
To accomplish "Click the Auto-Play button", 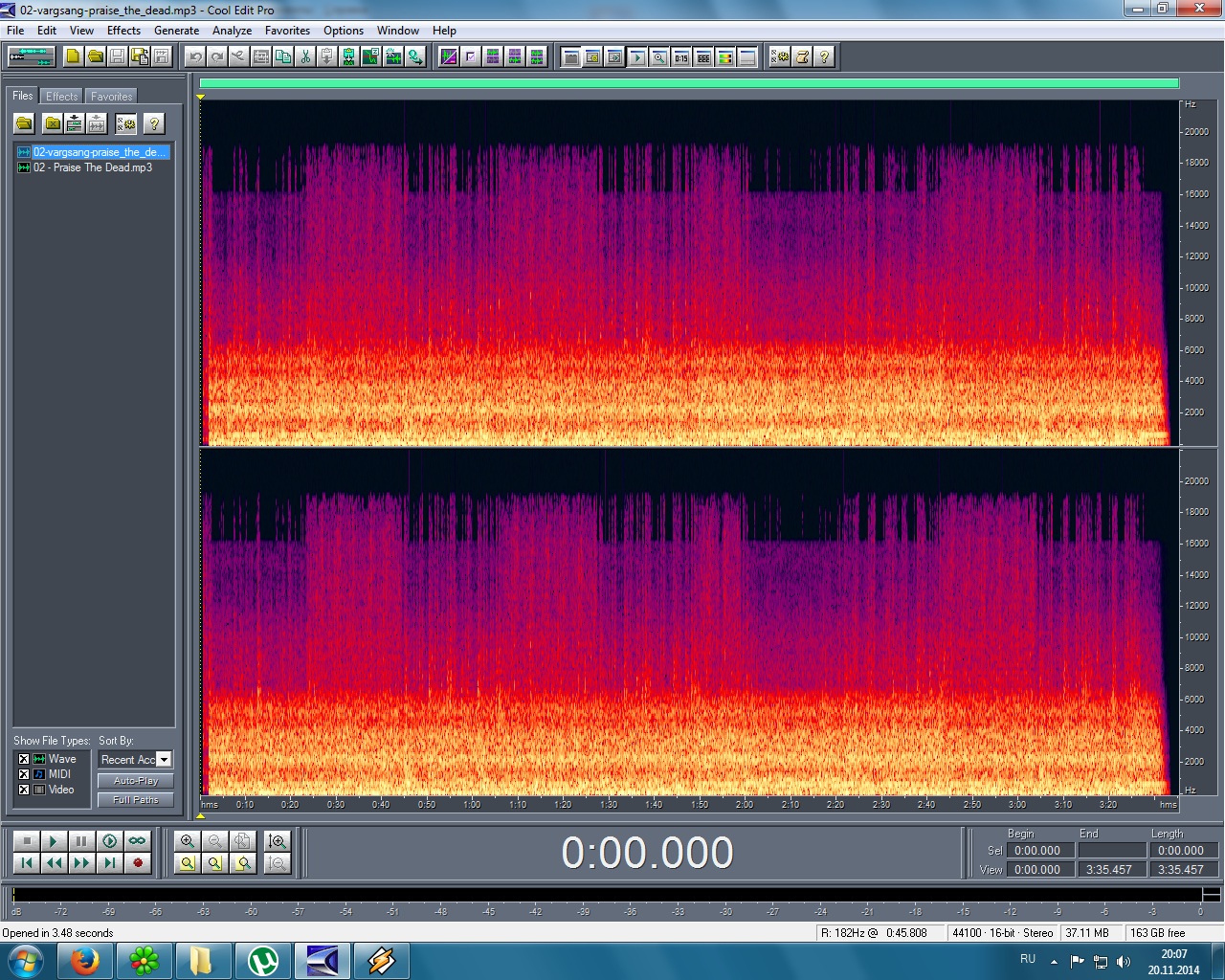I will (135, 781).
